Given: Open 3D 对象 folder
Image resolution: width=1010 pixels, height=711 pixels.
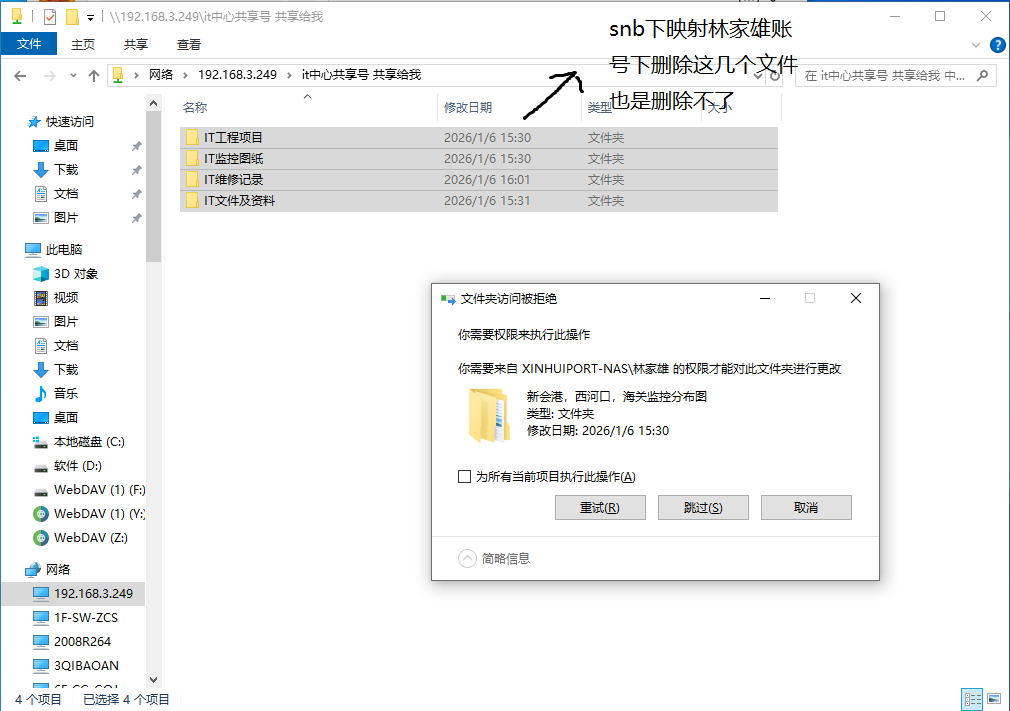Looking at the screenshot, I should [75, 274].
